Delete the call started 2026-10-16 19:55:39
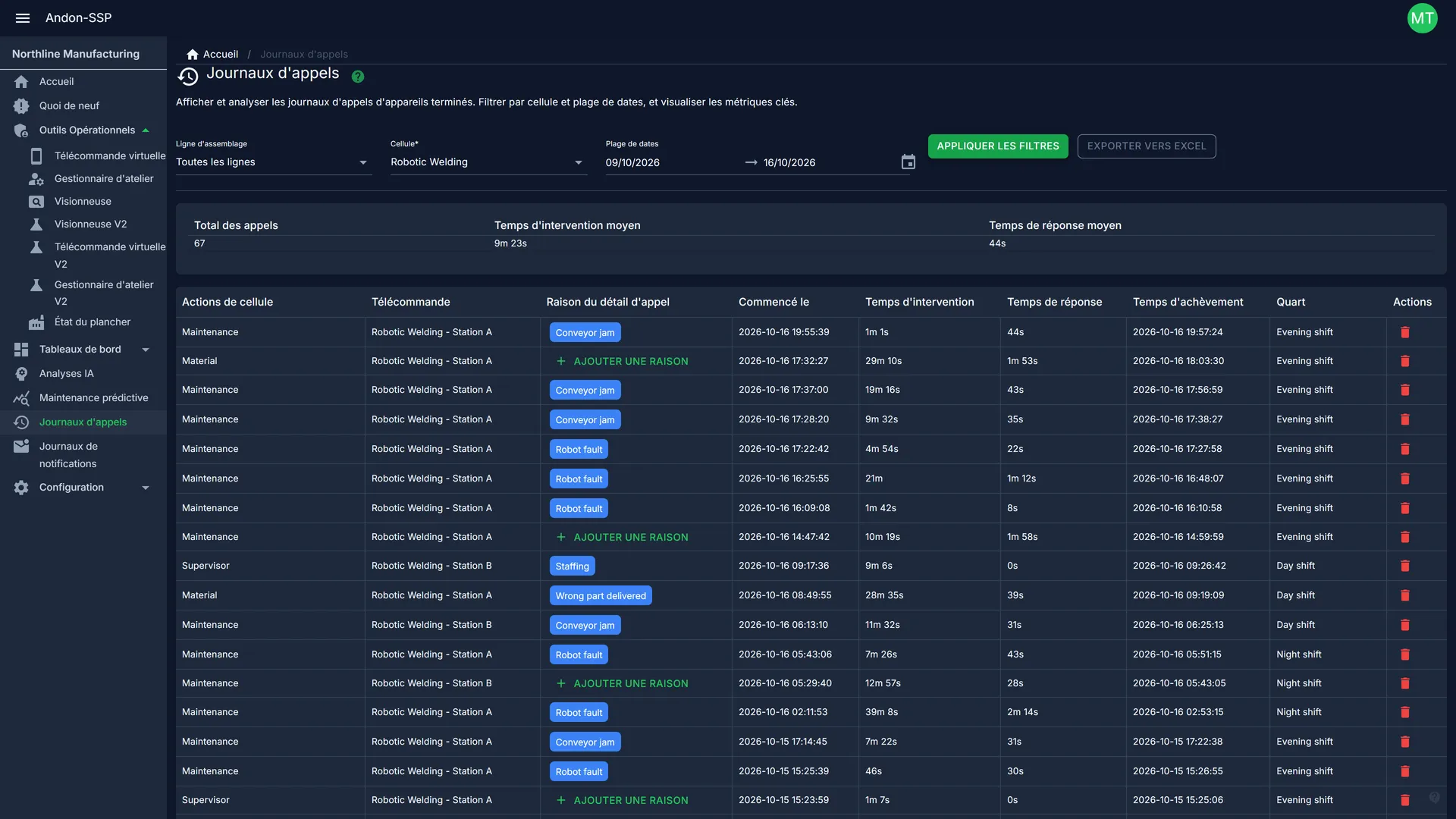 [x=1404, y=332]
